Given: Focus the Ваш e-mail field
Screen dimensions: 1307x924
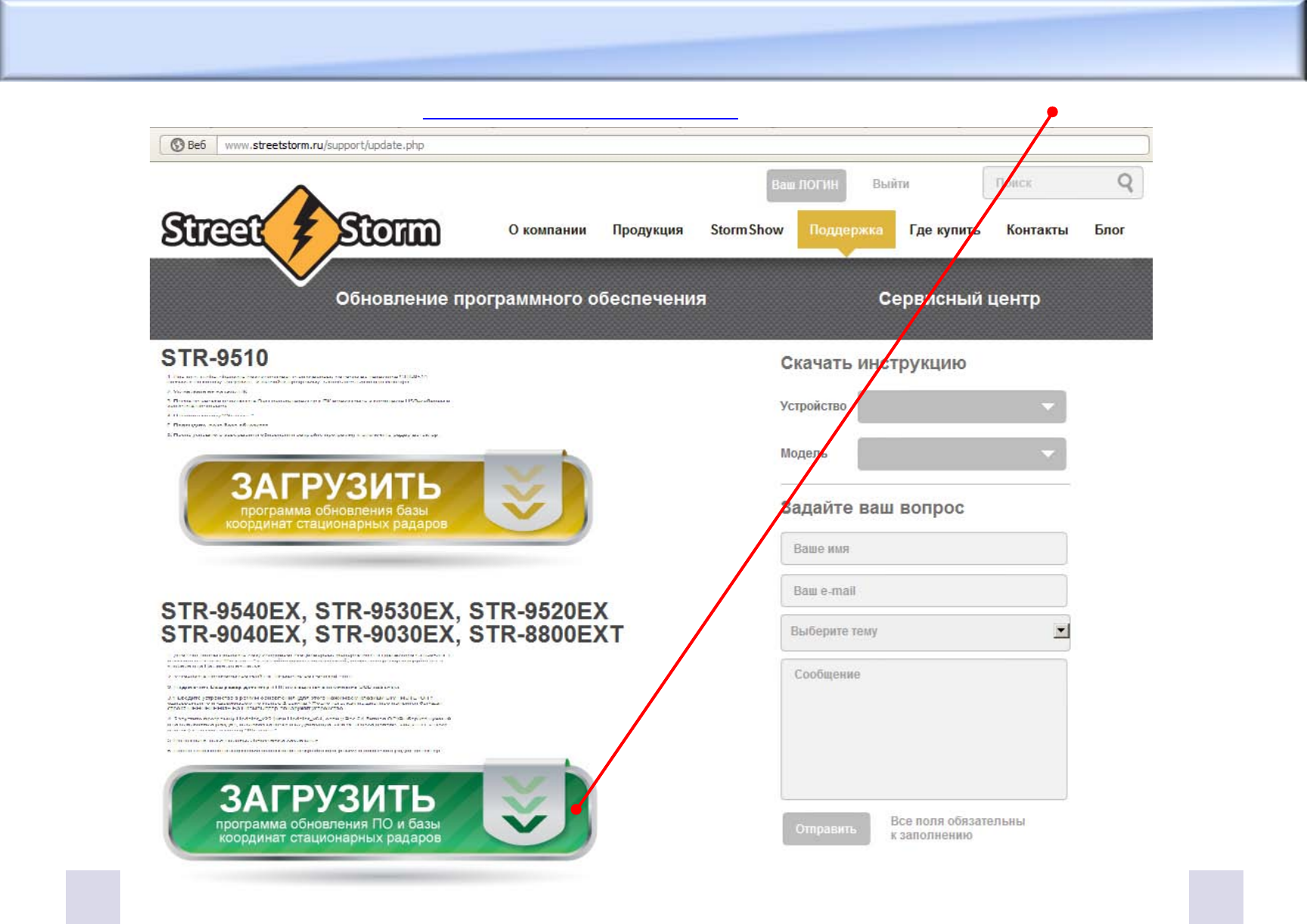Looking at the screenshot, I should pyautogui.click(x=924, y=591).
